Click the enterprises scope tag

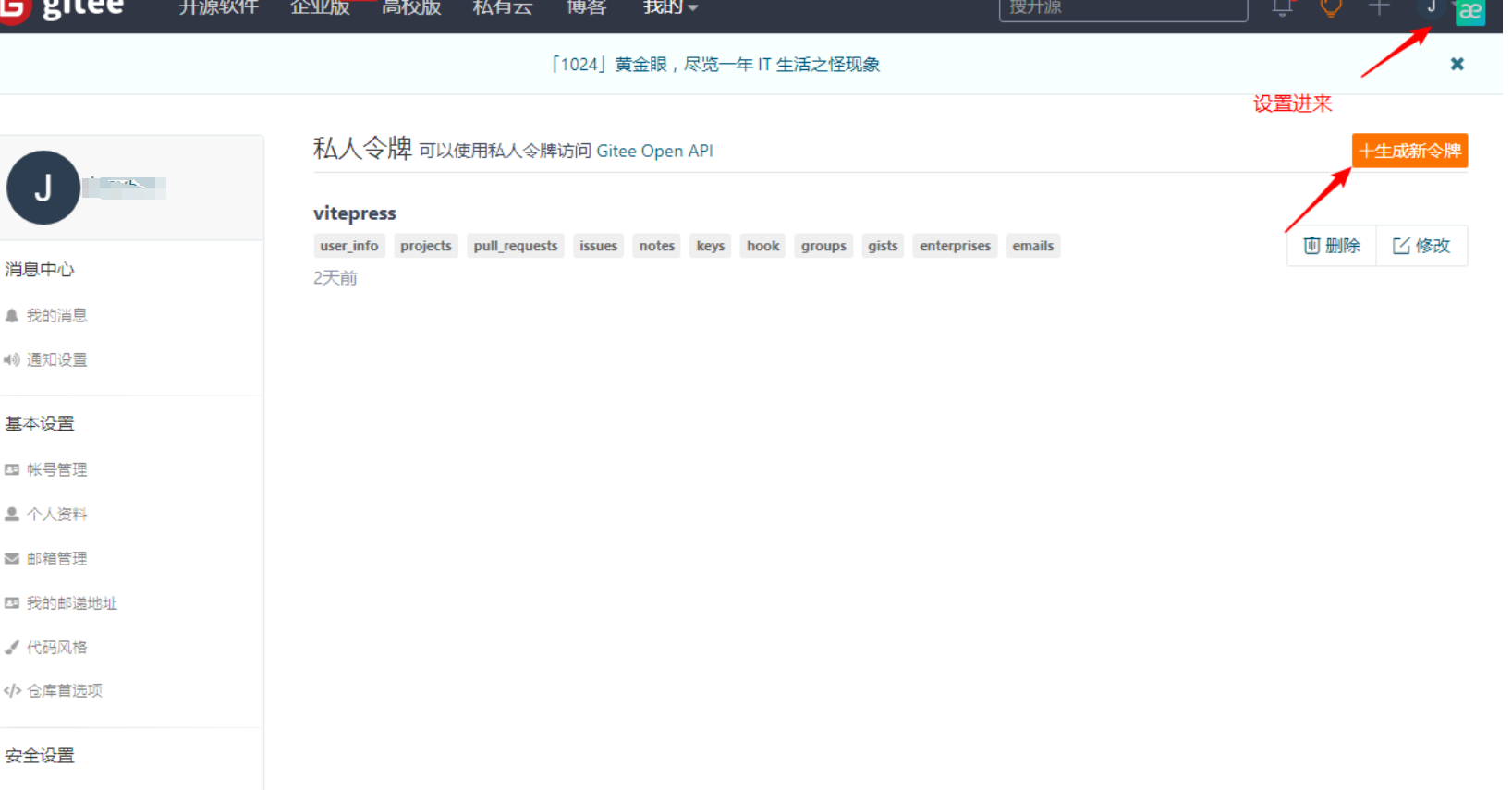tap(955, 246)
